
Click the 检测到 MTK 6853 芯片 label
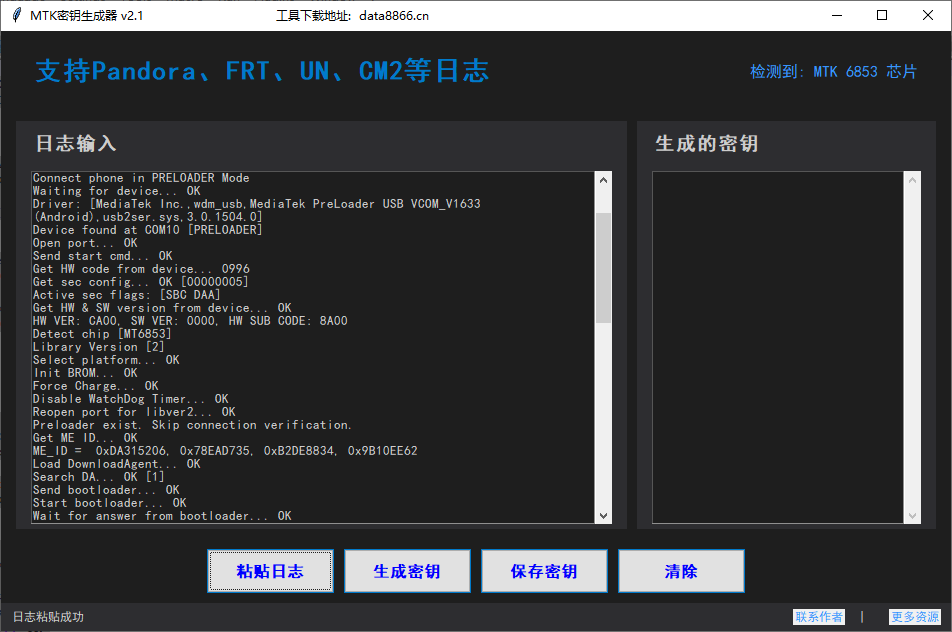[833, 72]
